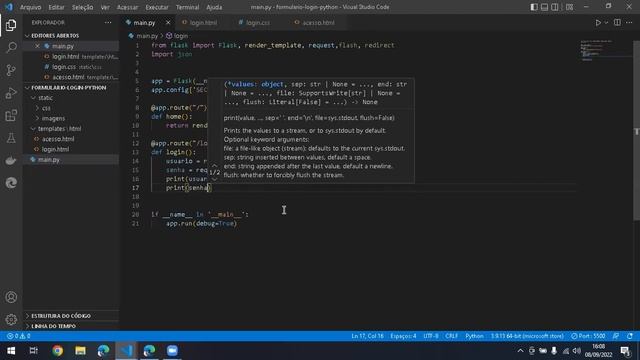This screenshot has height=360, width=640.
Task: Select main.py in the file tree
Action: (x=71, y=160)
